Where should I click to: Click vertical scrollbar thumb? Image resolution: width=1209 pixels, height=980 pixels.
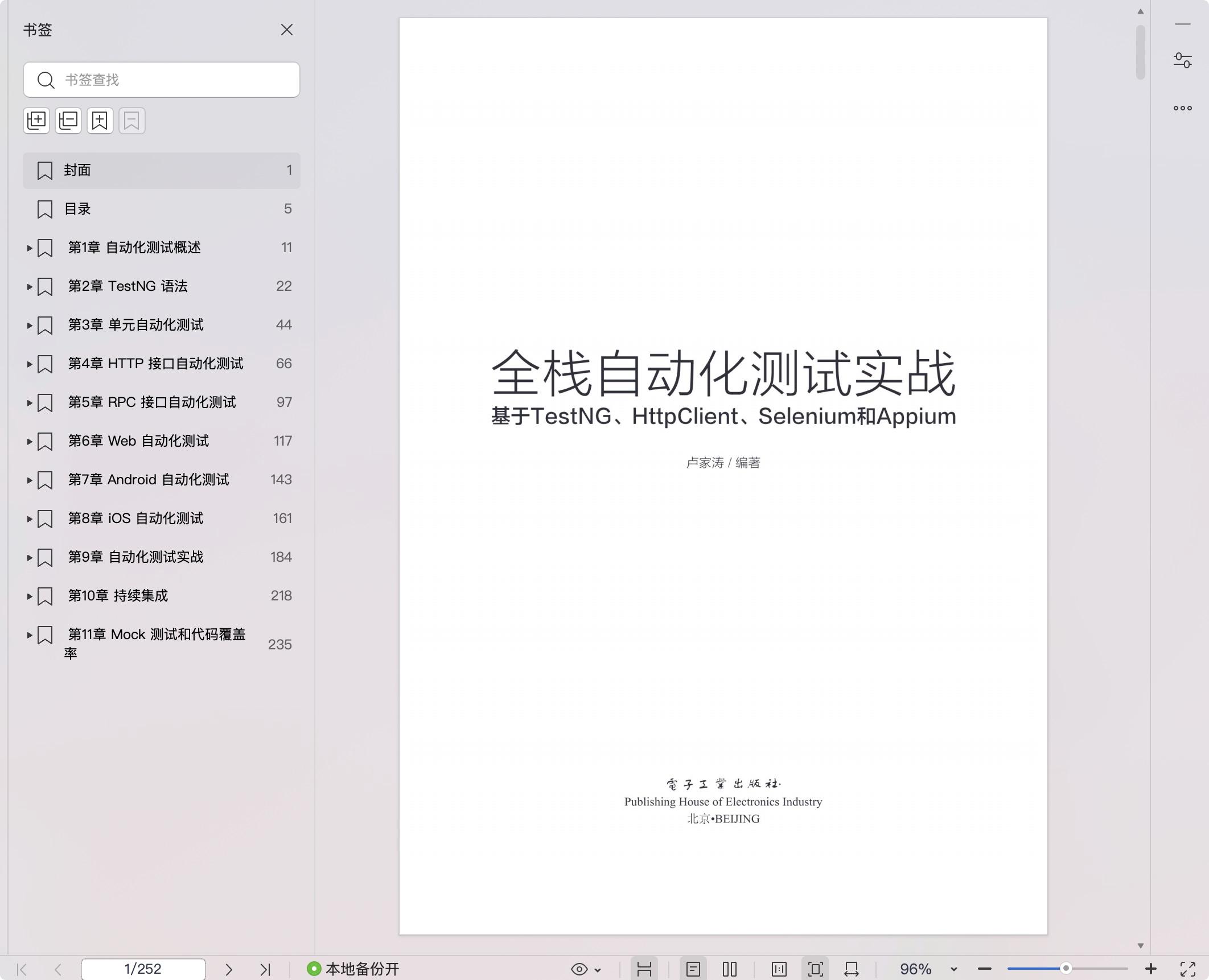click(1140, 52)
